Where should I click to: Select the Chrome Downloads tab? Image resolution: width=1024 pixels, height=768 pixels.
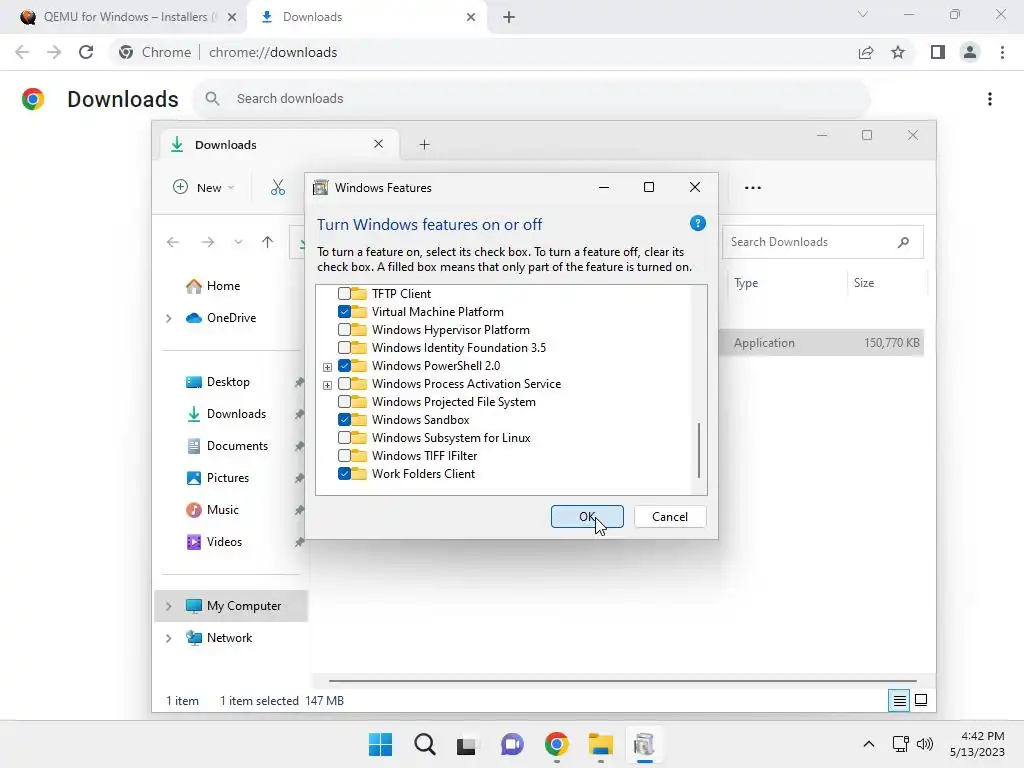coord(366,17)
